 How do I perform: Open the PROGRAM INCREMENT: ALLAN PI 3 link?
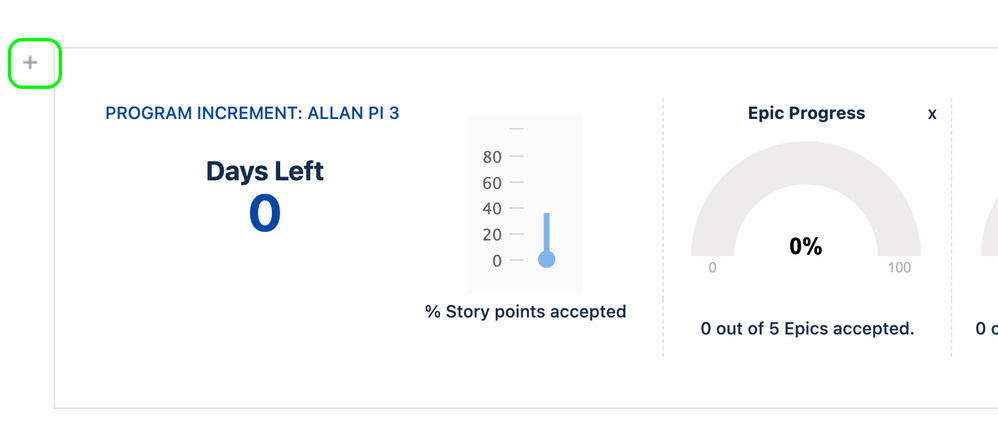click(x=252, y=113)
